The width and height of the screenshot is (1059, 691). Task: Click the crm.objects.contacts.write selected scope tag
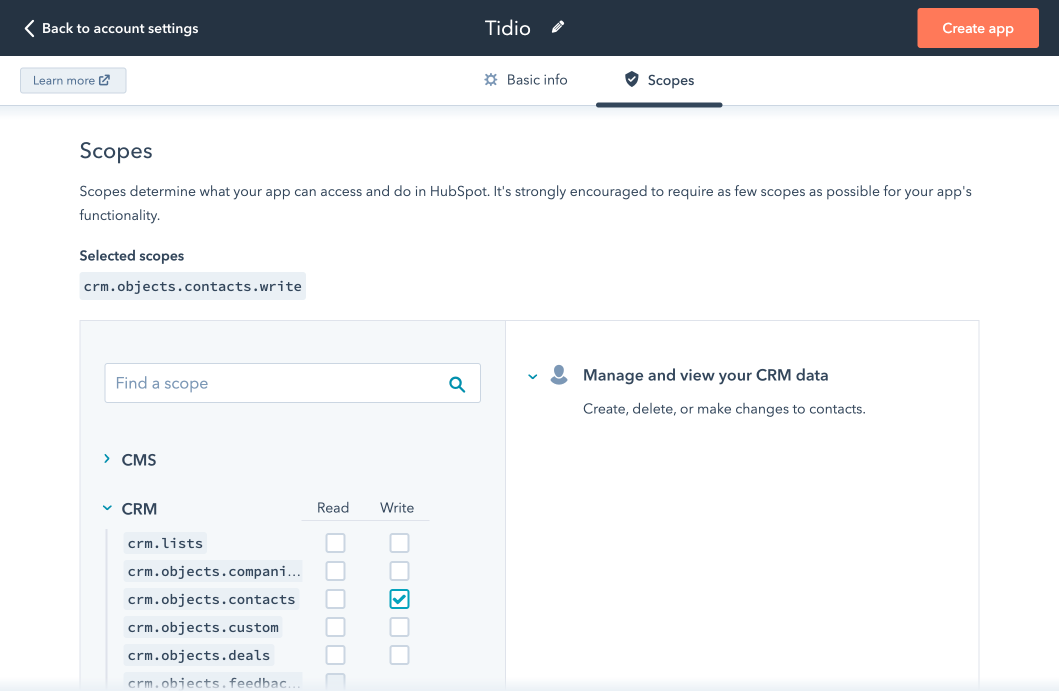coord(192,286)
